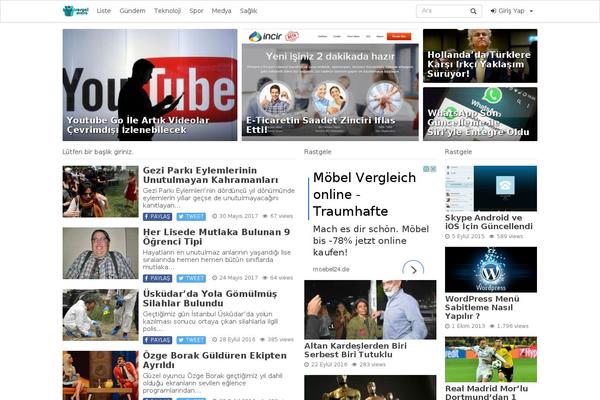
Task: Click Real Madrid Dortmund match thumbnail
Action: (491, 359)
